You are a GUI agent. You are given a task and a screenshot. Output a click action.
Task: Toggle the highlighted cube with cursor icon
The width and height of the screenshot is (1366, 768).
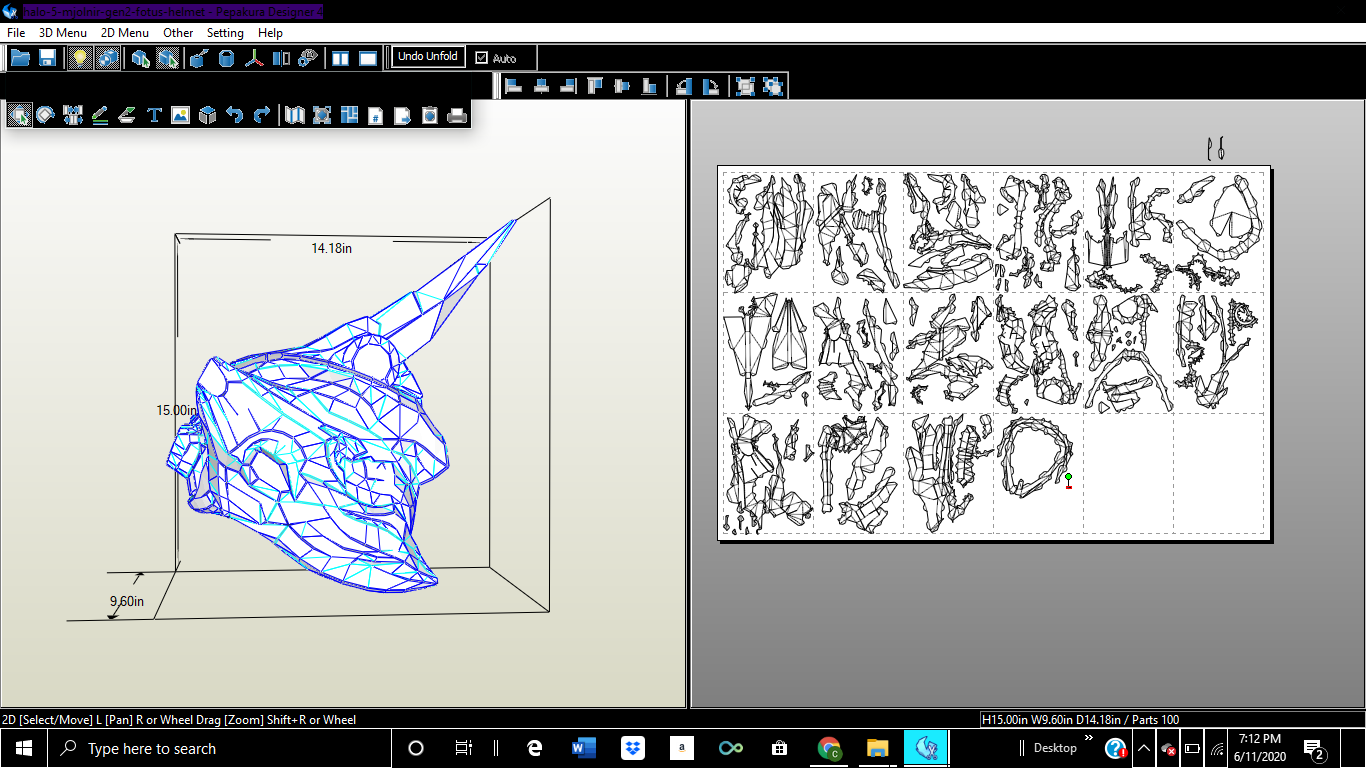pyautogui.click(x=168, y=58)
